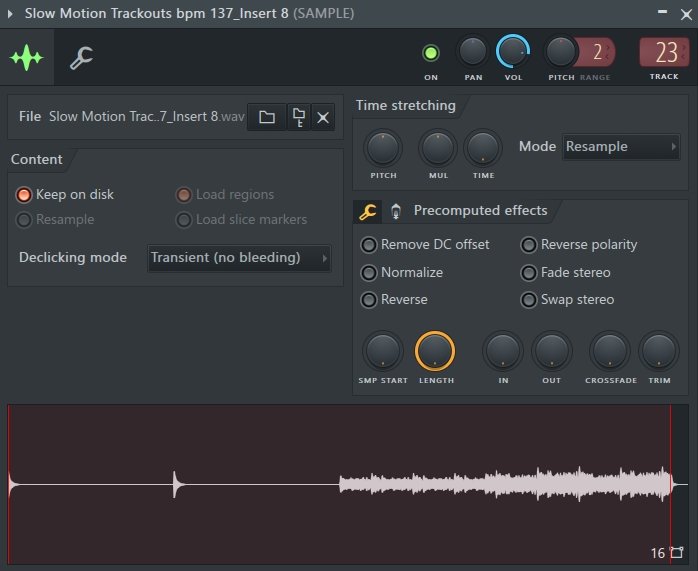Open the channel options menu arrow in title bar
698x571 pixels.
click(10, 13)
